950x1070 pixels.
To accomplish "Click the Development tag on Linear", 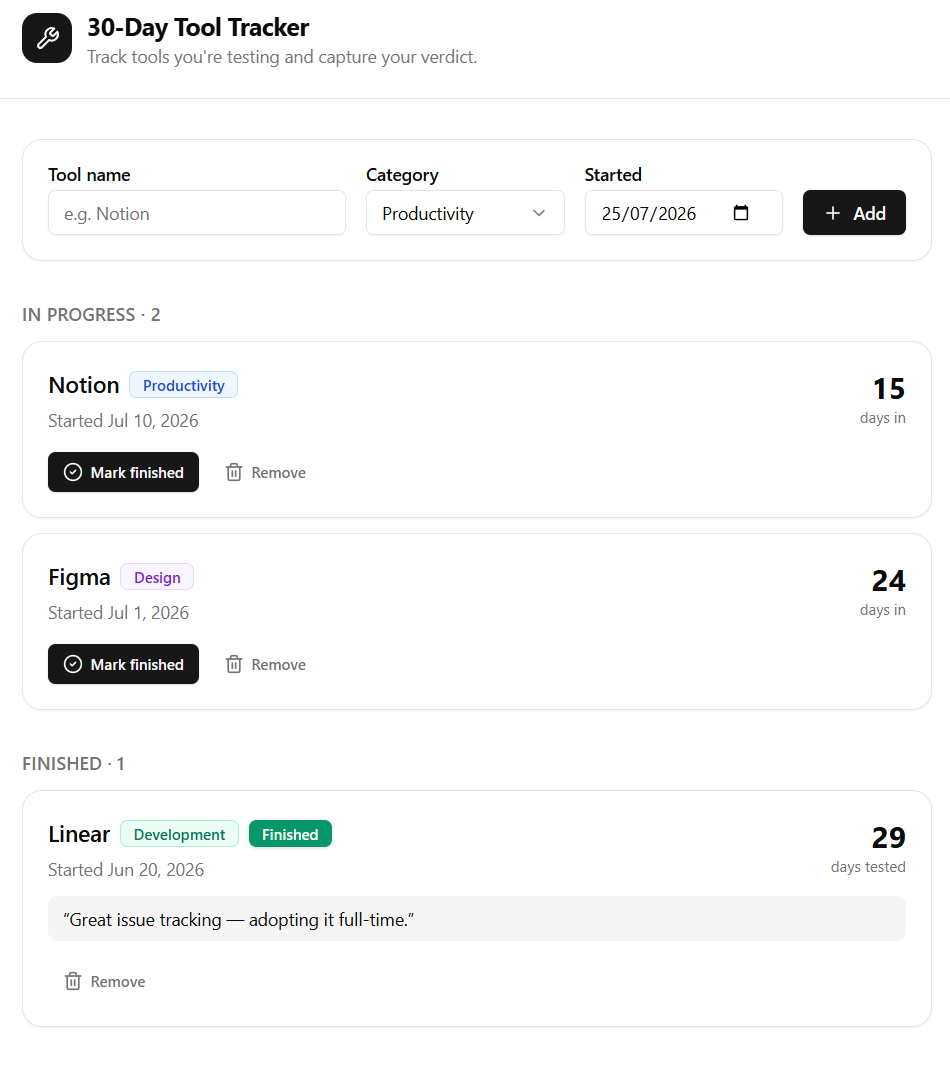I will coord(179,834).
